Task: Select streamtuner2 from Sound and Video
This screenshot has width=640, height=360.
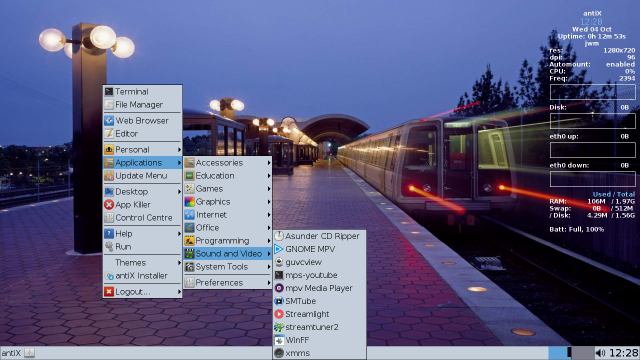Action: coord(319,327)
